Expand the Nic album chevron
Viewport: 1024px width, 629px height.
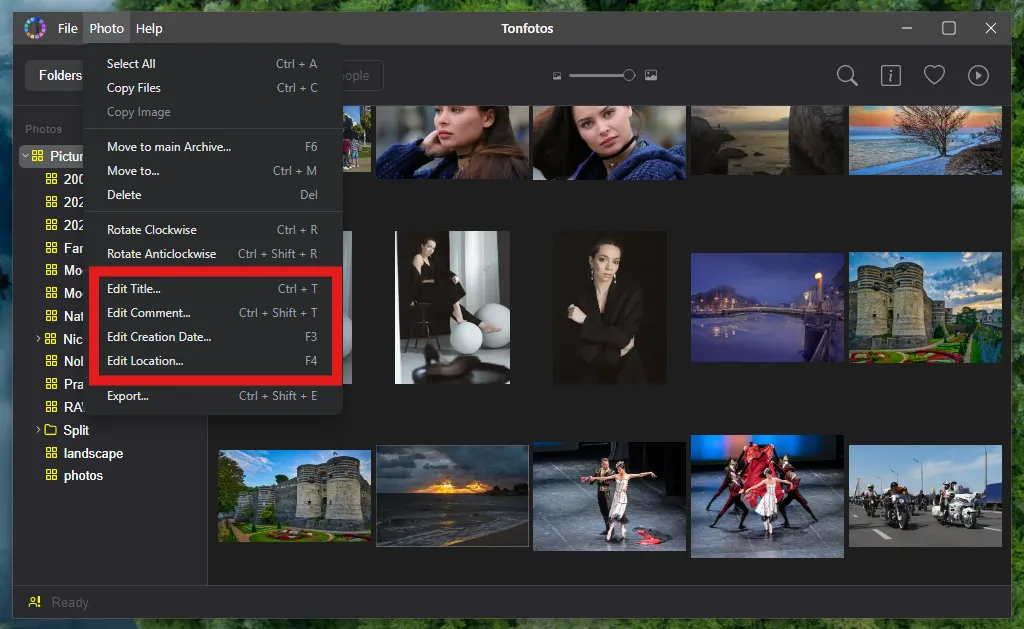point(37,338)
